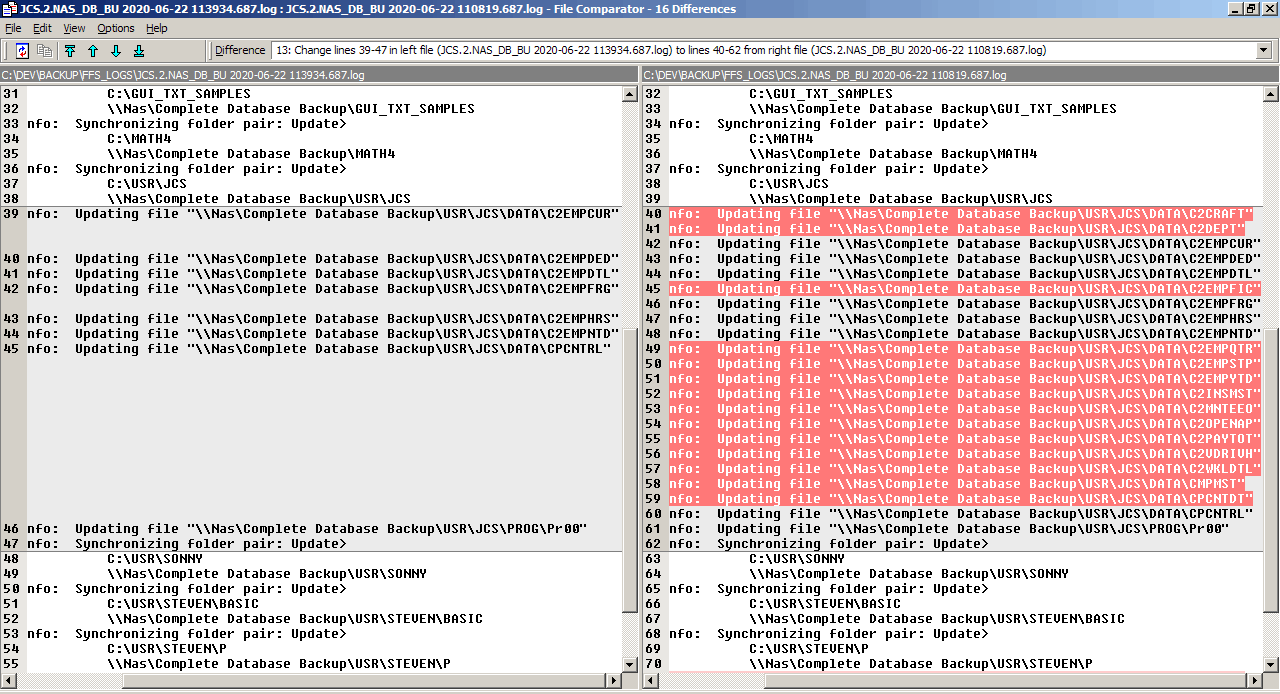Screen dimensions: 1280x694
Task: Click right file path header 110819.687.log
Action: click(825, 75)
